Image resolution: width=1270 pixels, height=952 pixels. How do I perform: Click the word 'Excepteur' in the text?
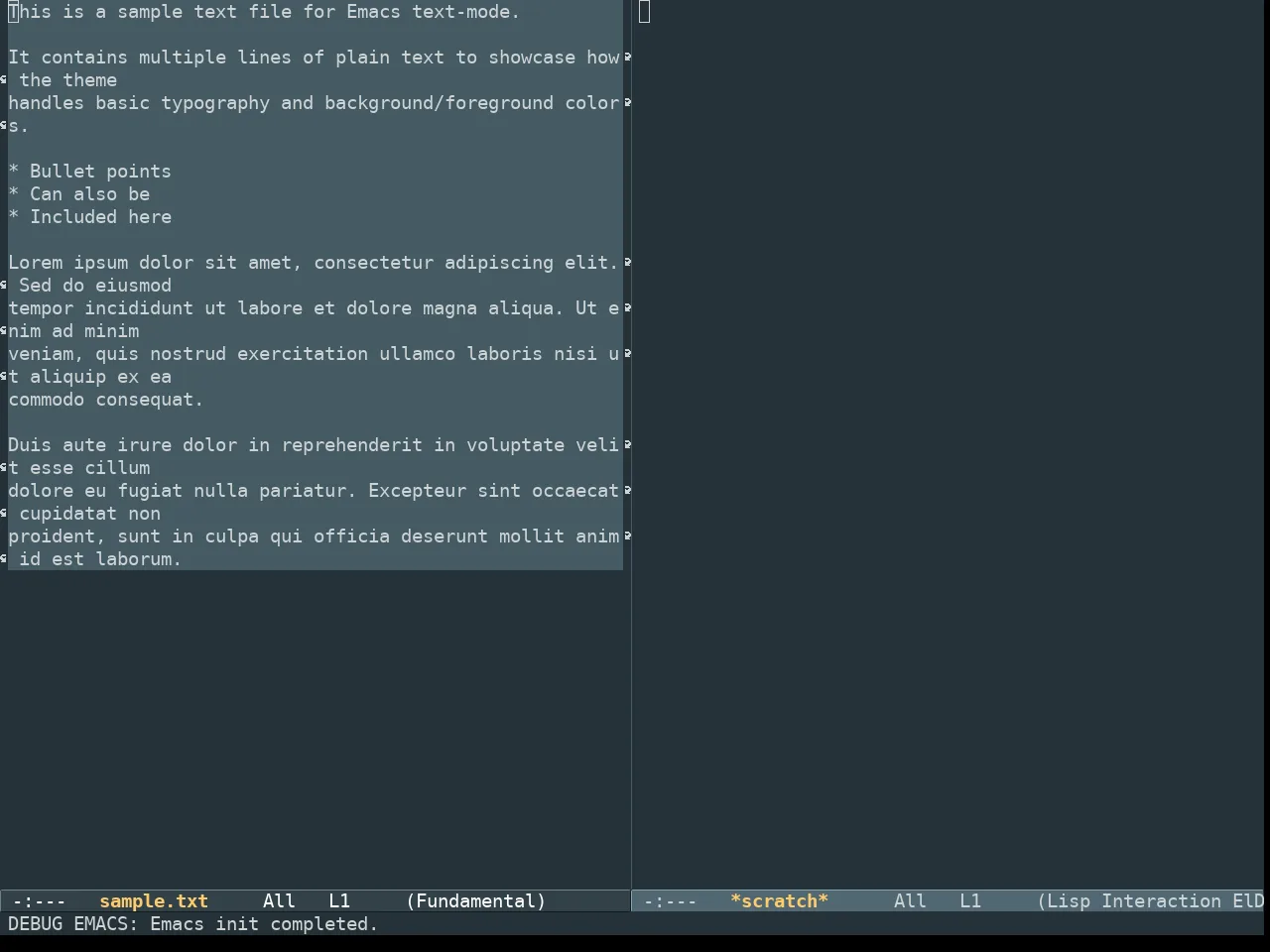(x=417, y=491)
